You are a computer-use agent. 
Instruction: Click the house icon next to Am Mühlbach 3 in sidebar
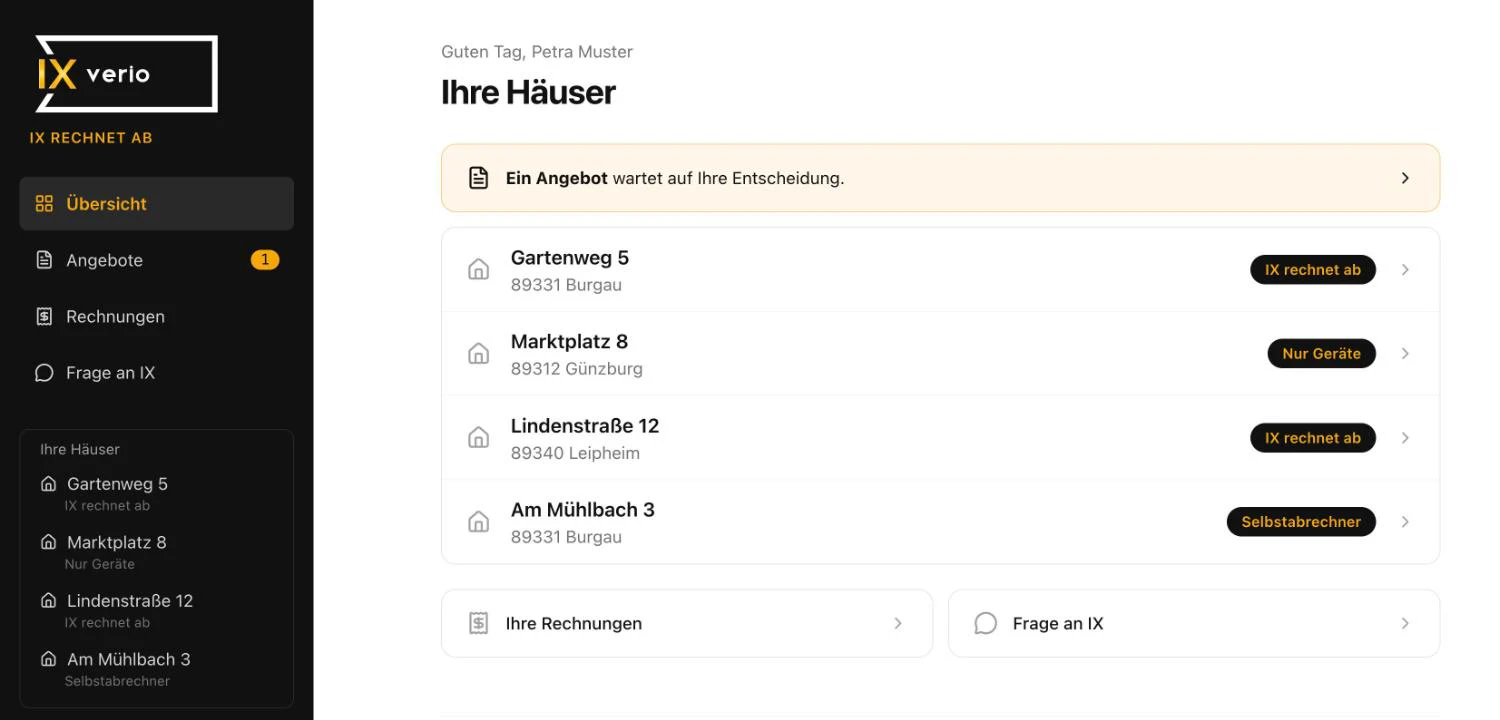48,659
